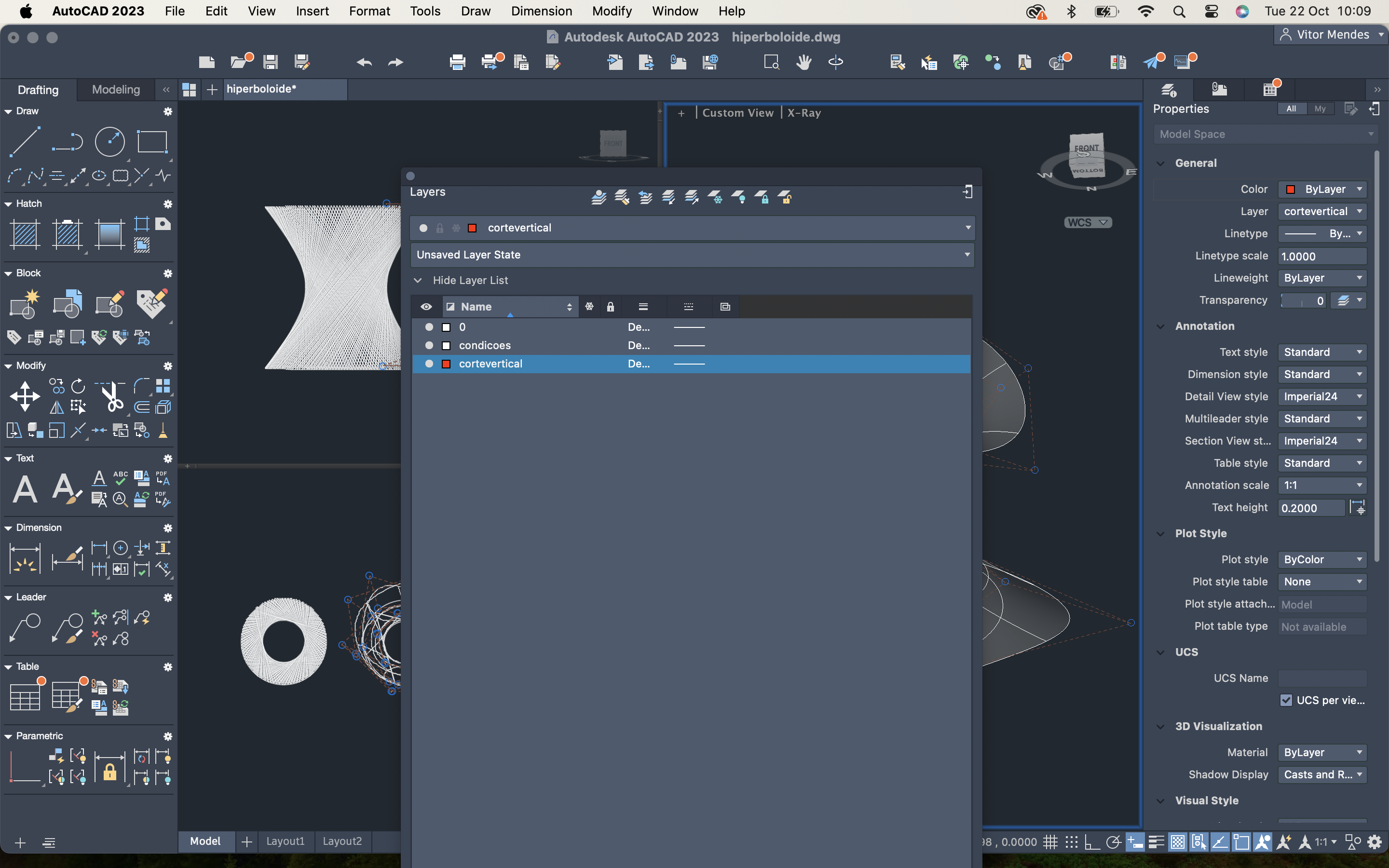Click the Text height input field

(x=1310, y=508)
